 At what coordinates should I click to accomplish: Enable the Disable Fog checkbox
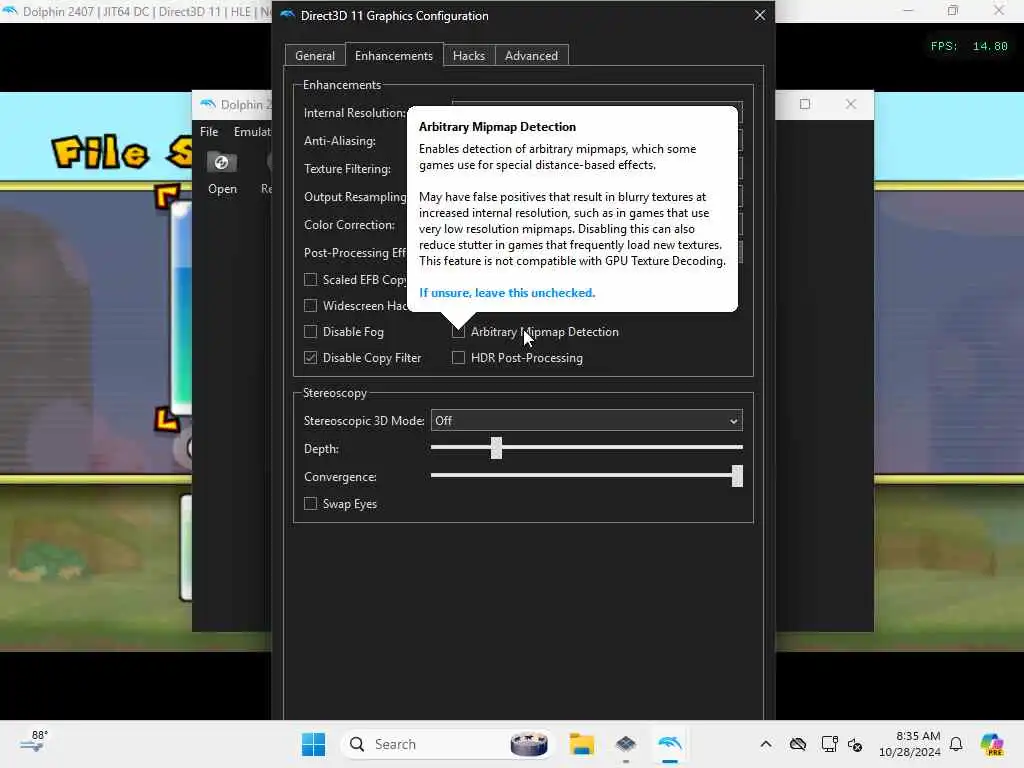[x=310, y=332]
